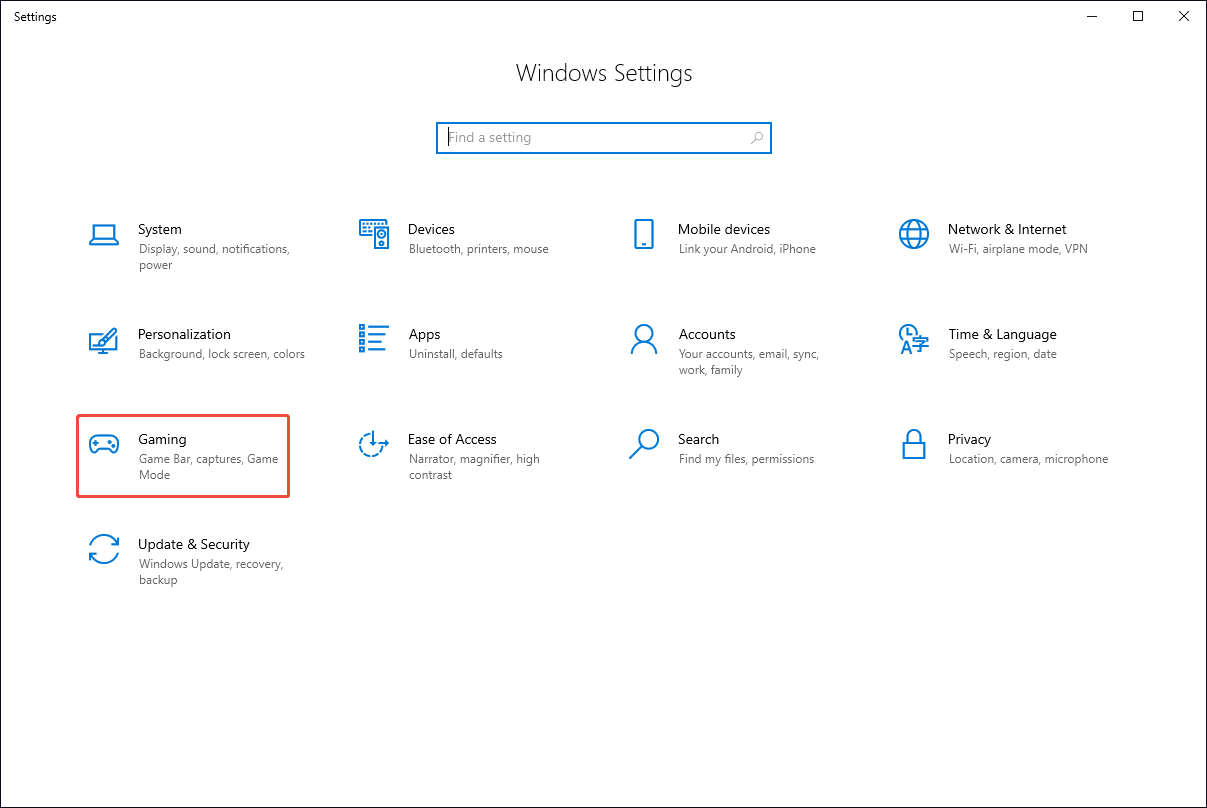Screen dimensions: 1207x808
Task: Click the Settings title bar label
Action: pos(35,16)
